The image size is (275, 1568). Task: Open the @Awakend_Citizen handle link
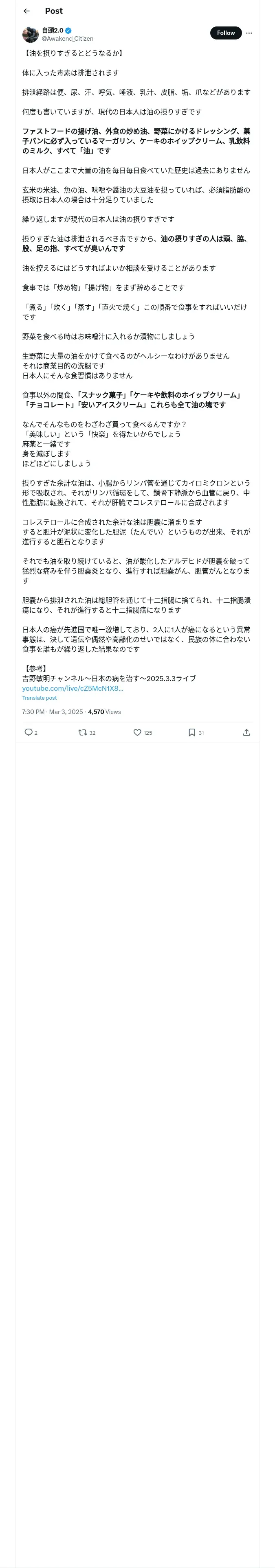click(x=67, y=38)
